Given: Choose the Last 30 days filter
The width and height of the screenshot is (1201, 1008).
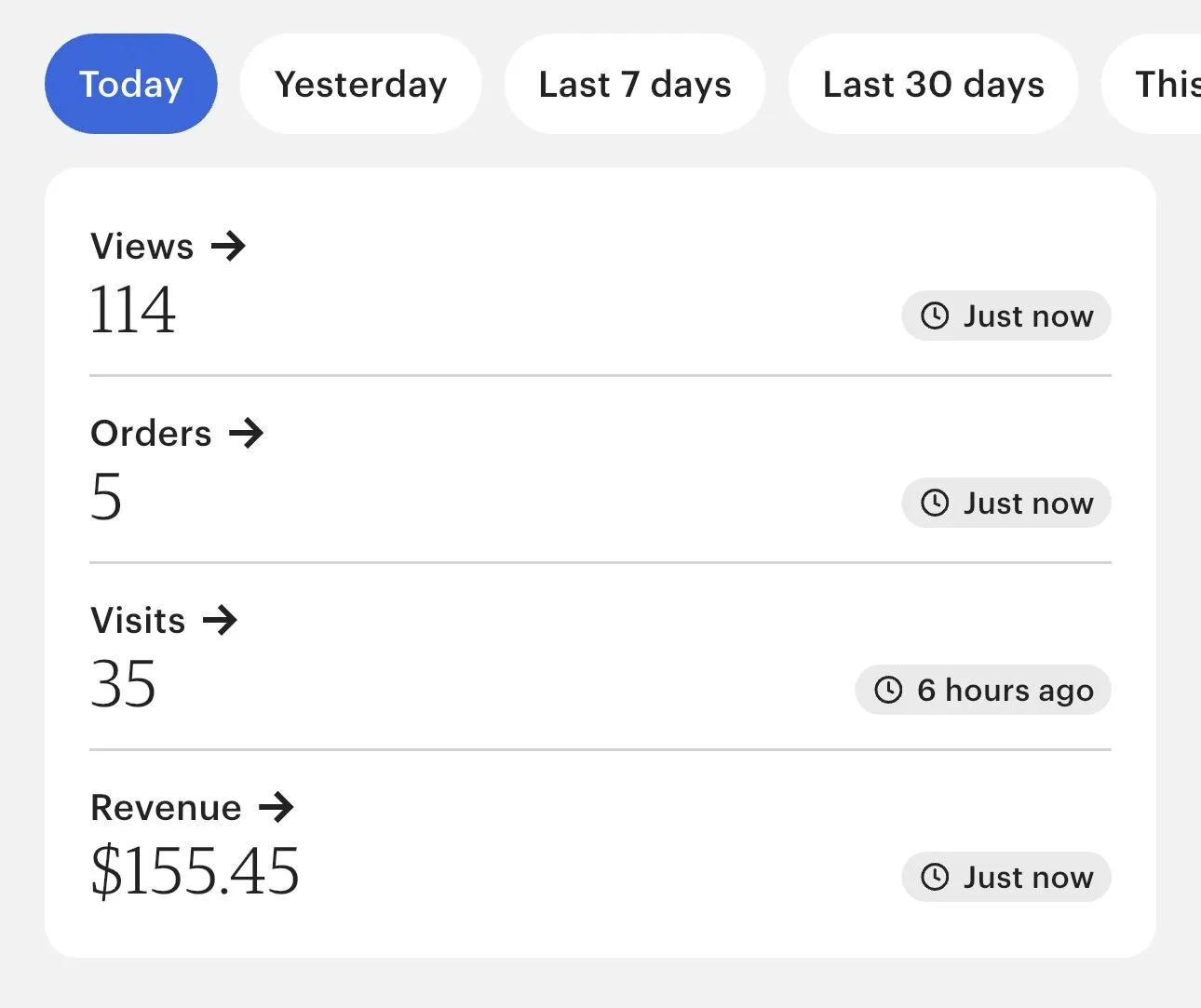Looking at the screenshot, I should tap(933, 84).
